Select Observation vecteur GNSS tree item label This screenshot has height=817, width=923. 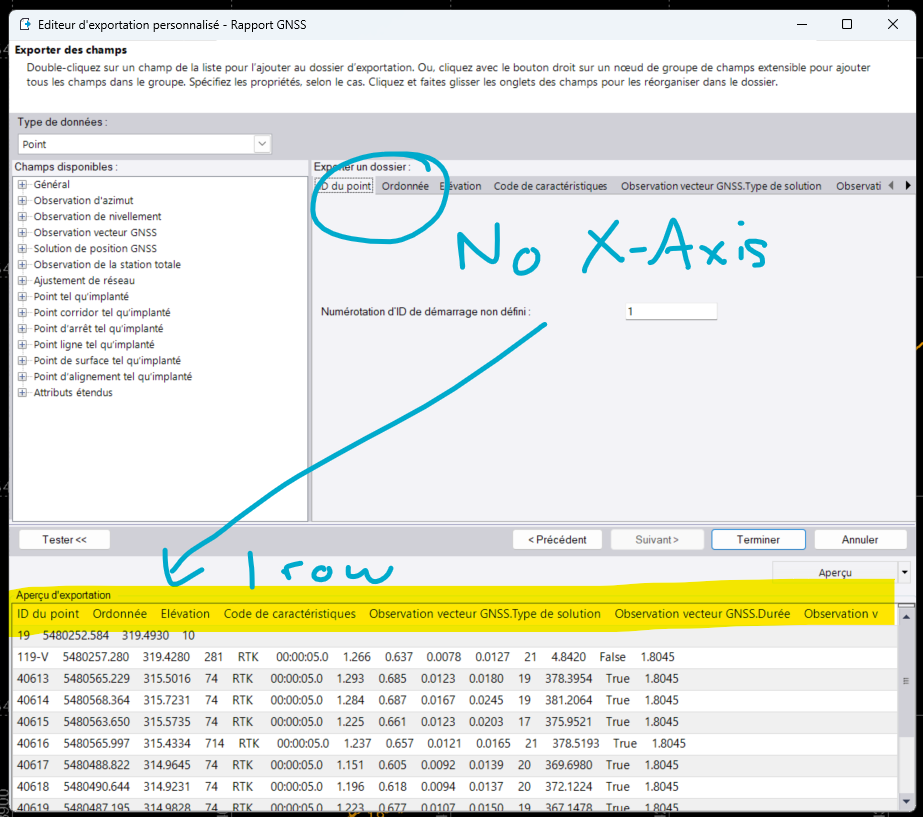pos(95,233)
